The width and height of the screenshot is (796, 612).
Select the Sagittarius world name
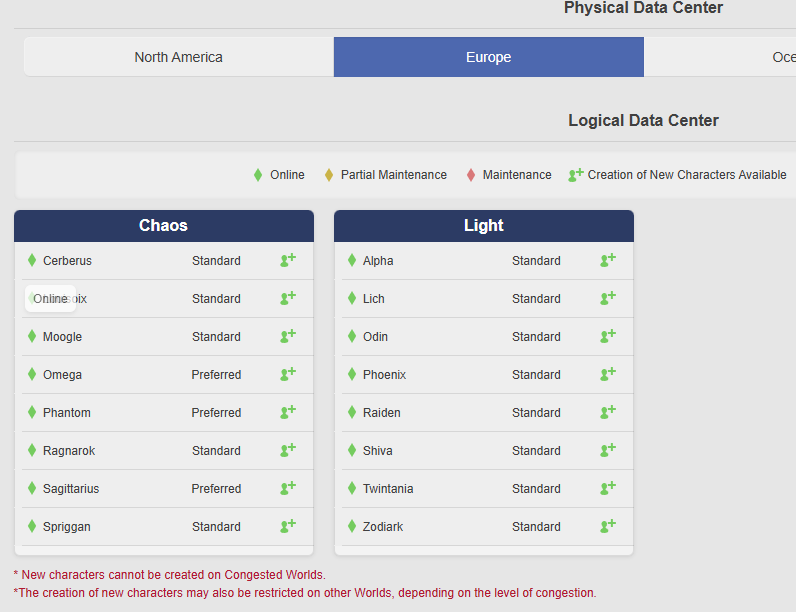click(71, 489)
